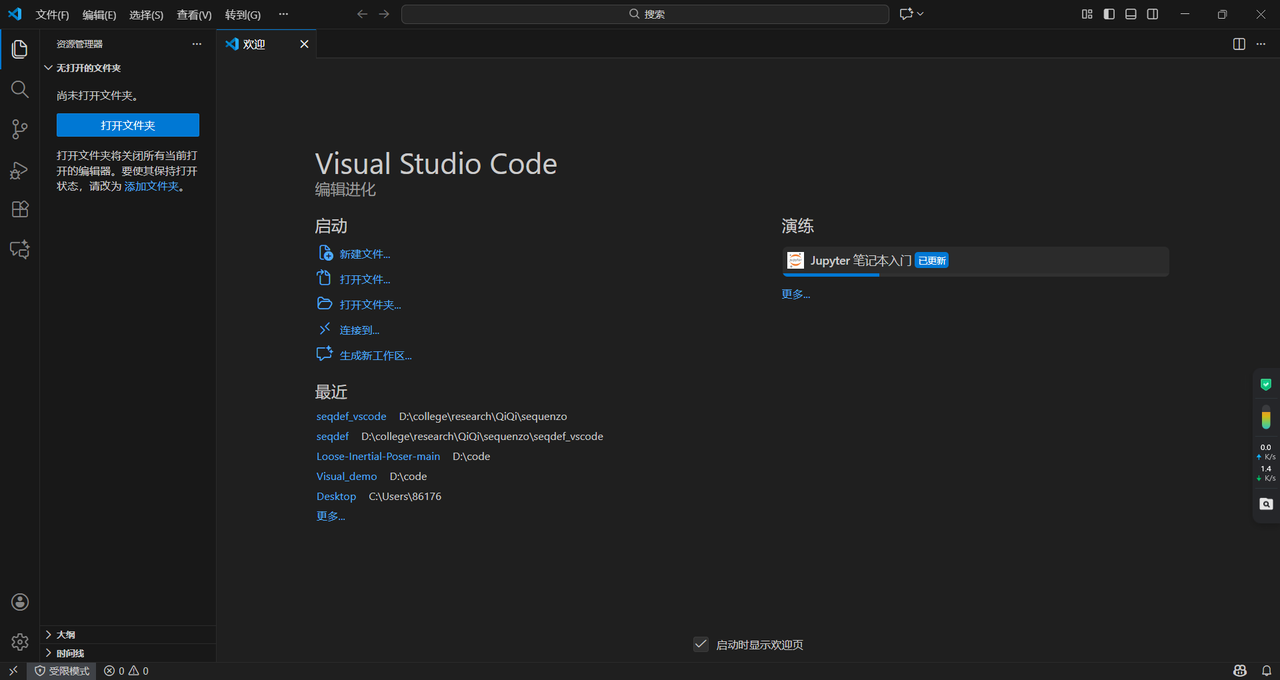This screenshot has width=1280, height=680.
Task: Open the Search view icon
Action: point(19,89)
